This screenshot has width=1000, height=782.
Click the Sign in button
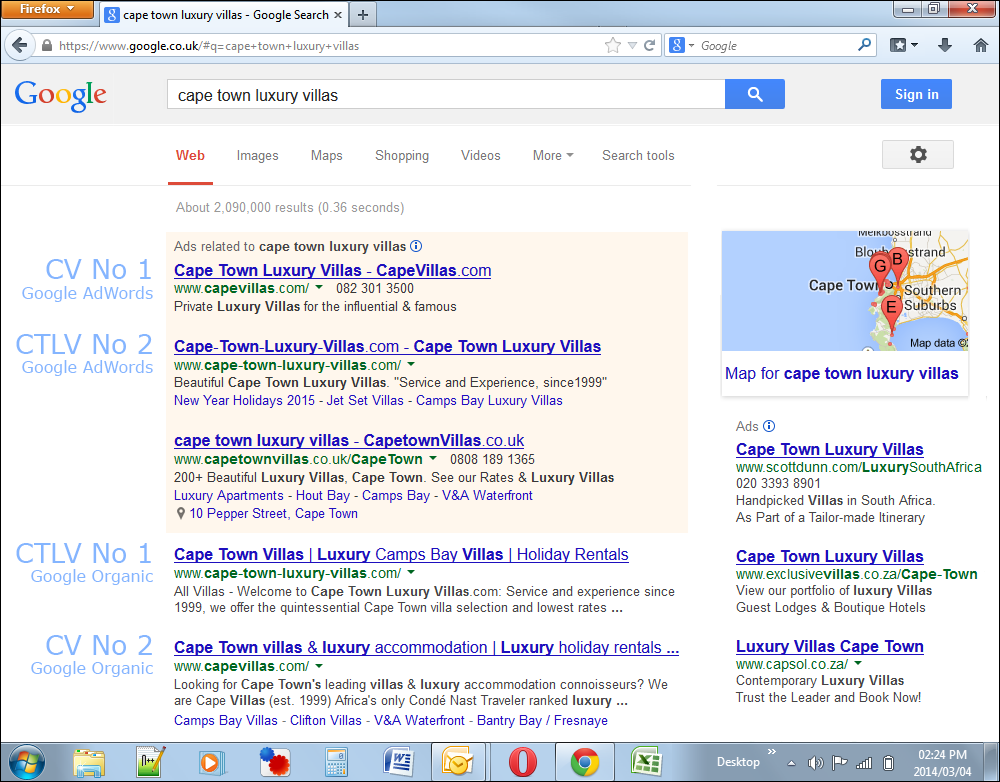point(916,94)
